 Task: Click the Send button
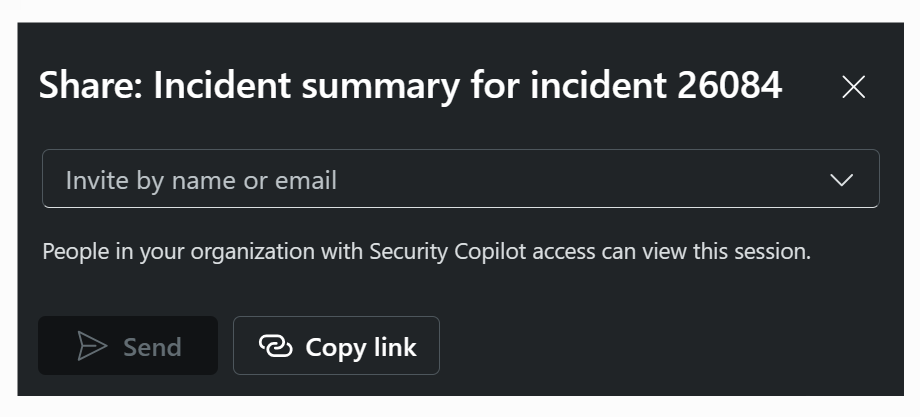tap(128, 345)
